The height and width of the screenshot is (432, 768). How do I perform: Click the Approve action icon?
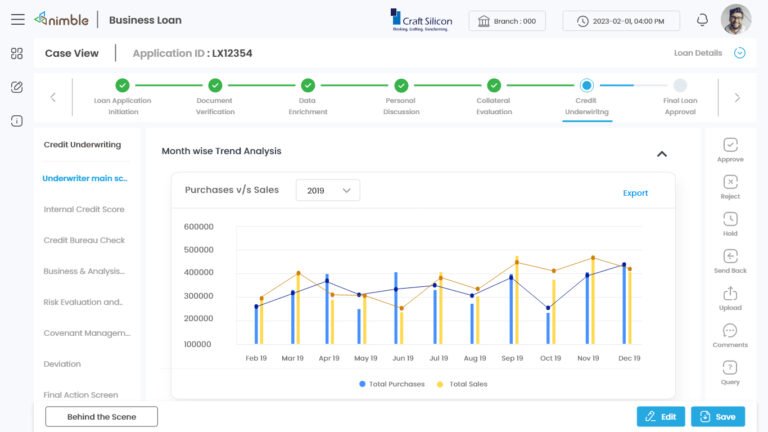(730, 145)
